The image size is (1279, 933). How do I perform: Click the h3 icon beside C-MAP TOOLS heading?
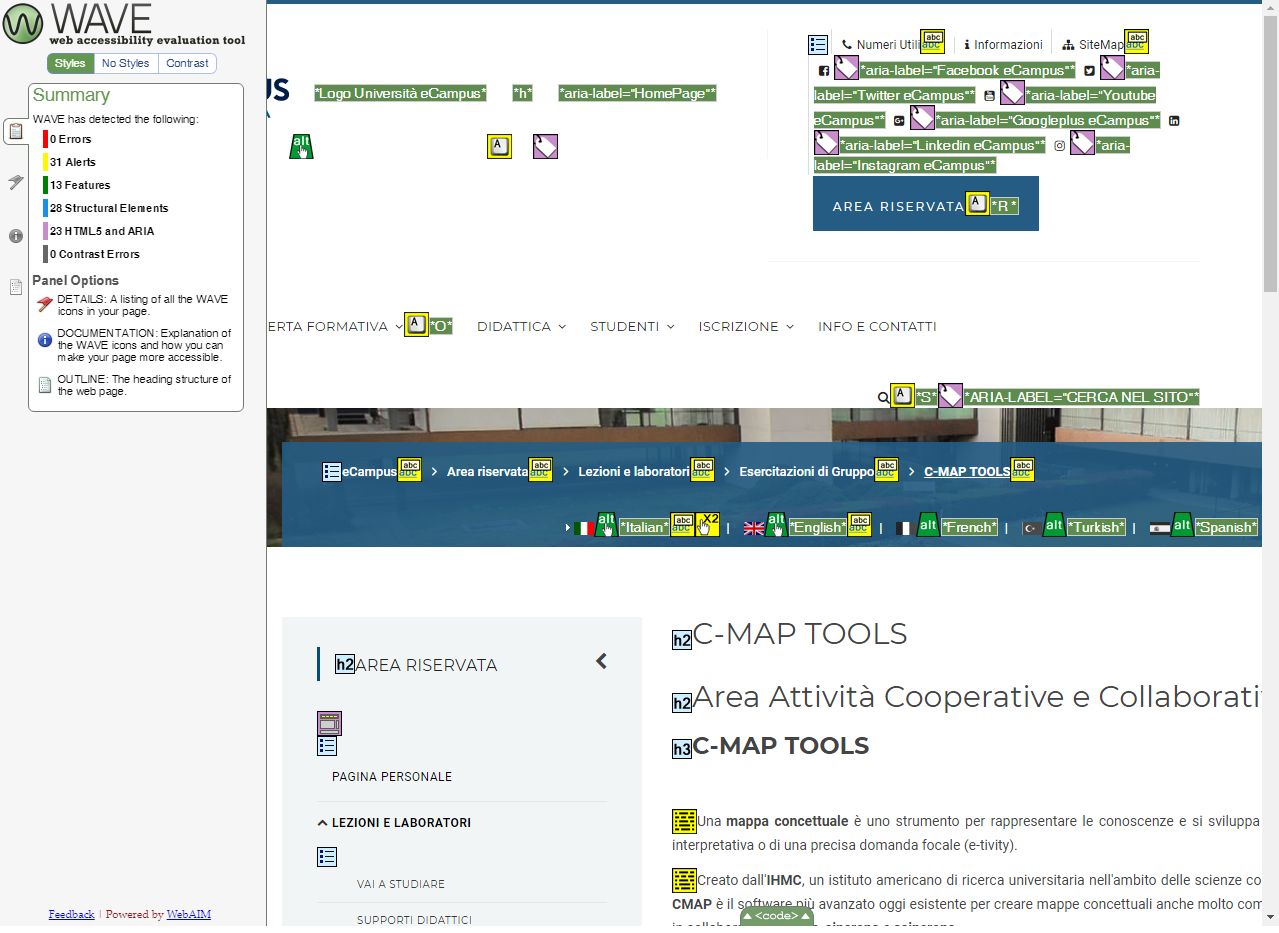tap(682, 749)
